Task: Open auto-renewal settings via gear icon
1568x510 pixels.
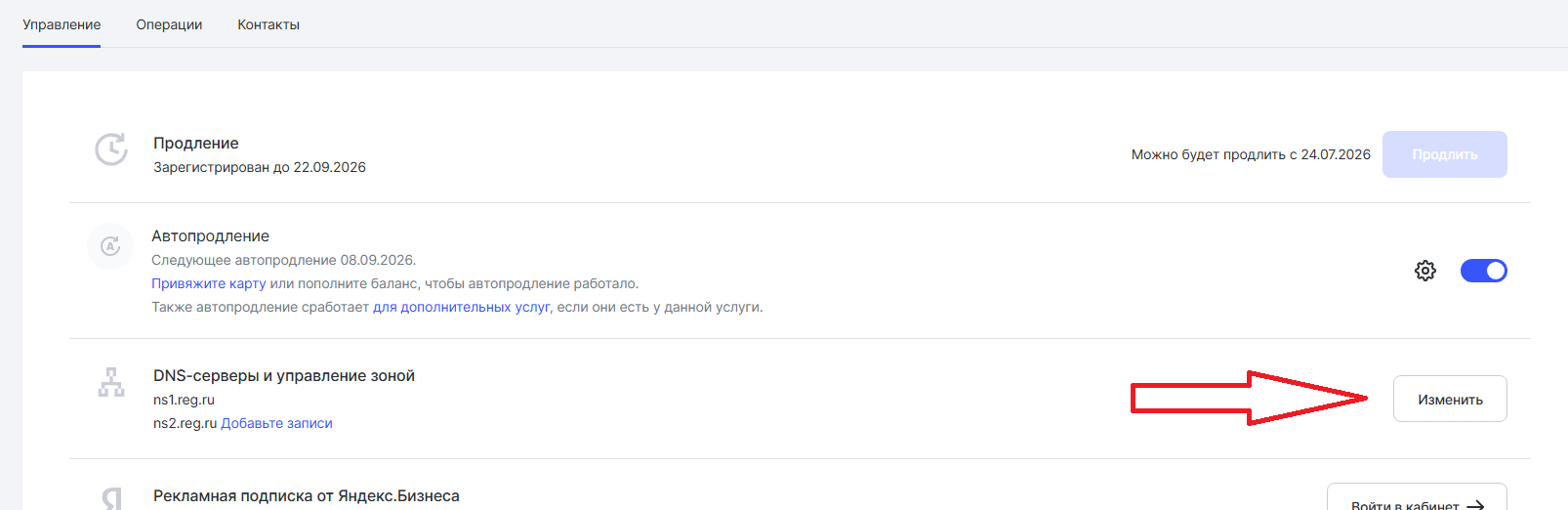Action: pyautogui.click(x=1425, y=271)
